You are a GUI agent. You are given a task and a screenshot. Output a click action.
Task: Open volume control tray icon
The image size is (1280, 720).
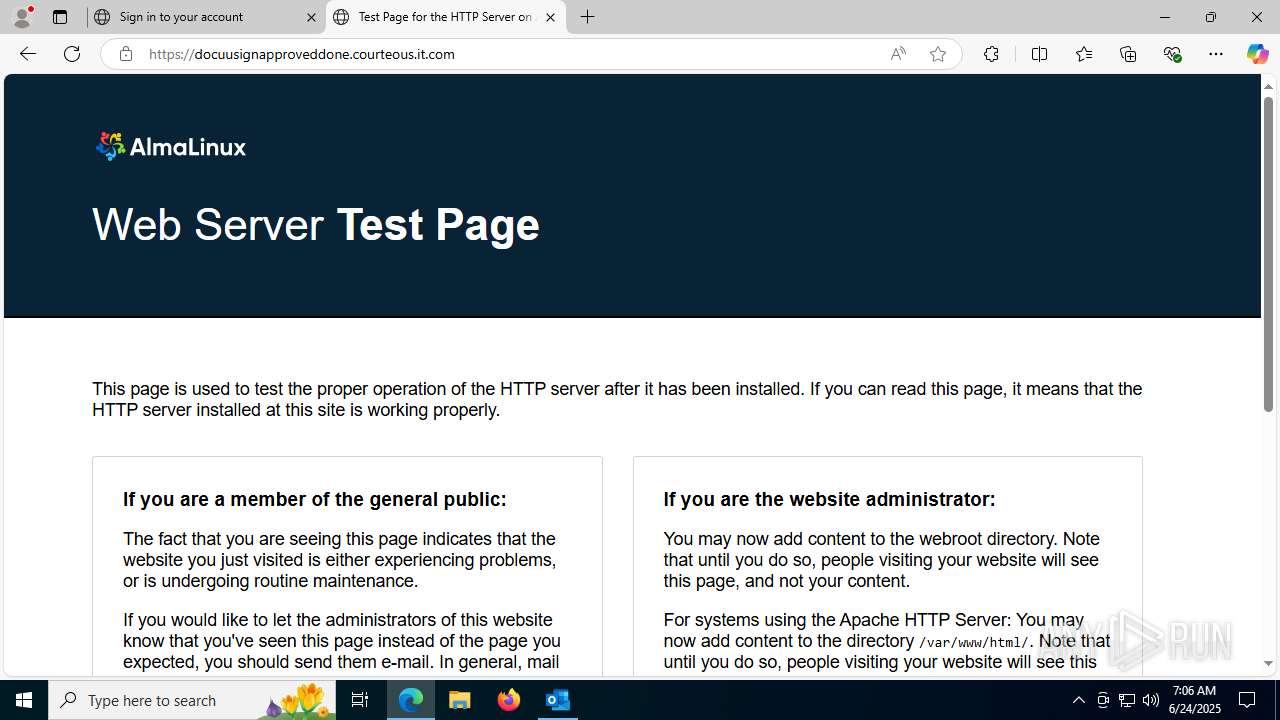1151,700
